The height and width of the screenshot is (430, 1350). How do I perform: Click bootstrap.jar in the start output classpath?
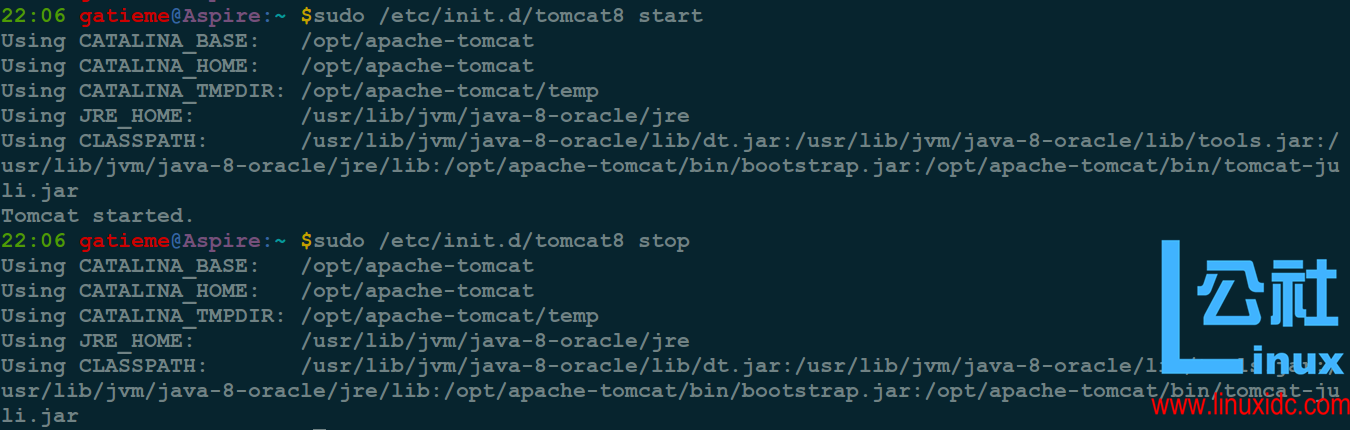827,166
